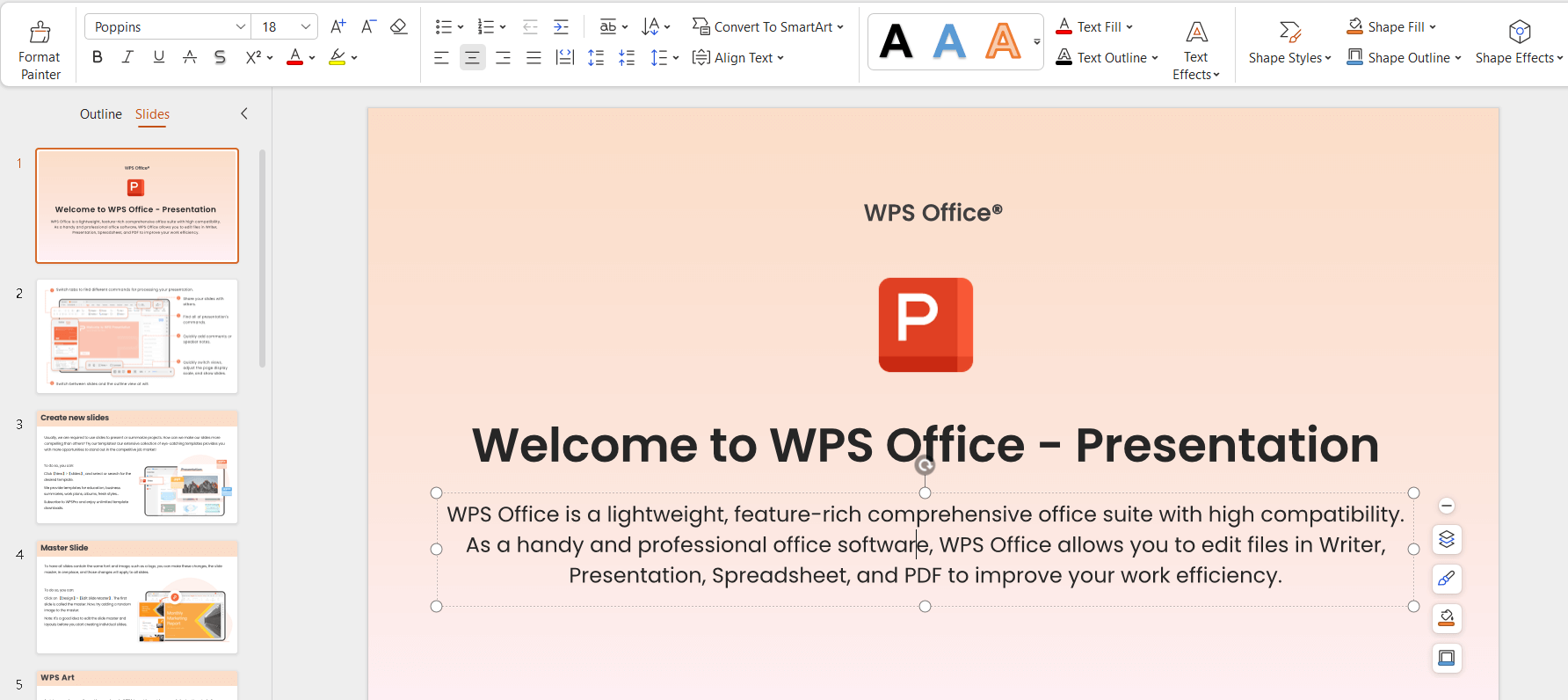Toggle text shadow formatting
1568x700 pixels.
coord(220,57)
